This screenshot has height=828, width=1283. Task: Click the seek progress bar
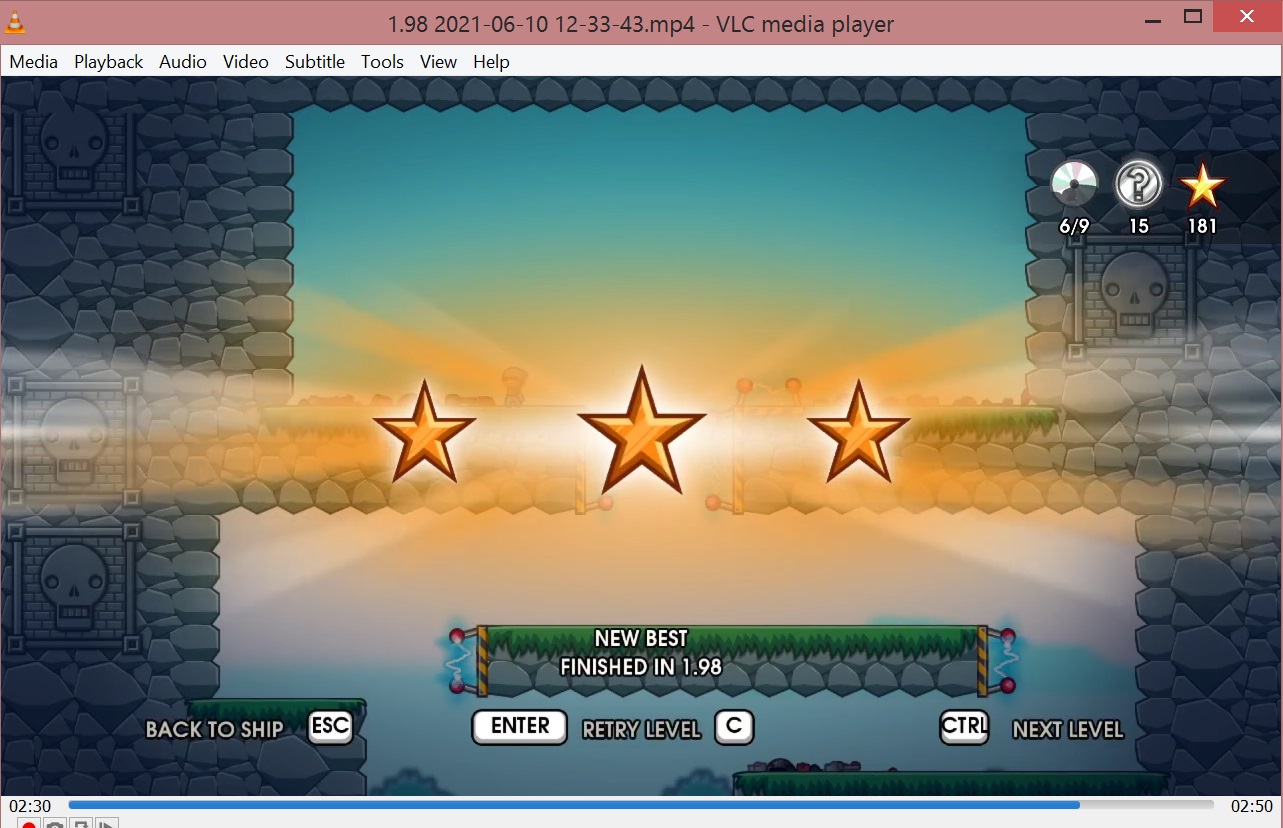coord(641,805)
